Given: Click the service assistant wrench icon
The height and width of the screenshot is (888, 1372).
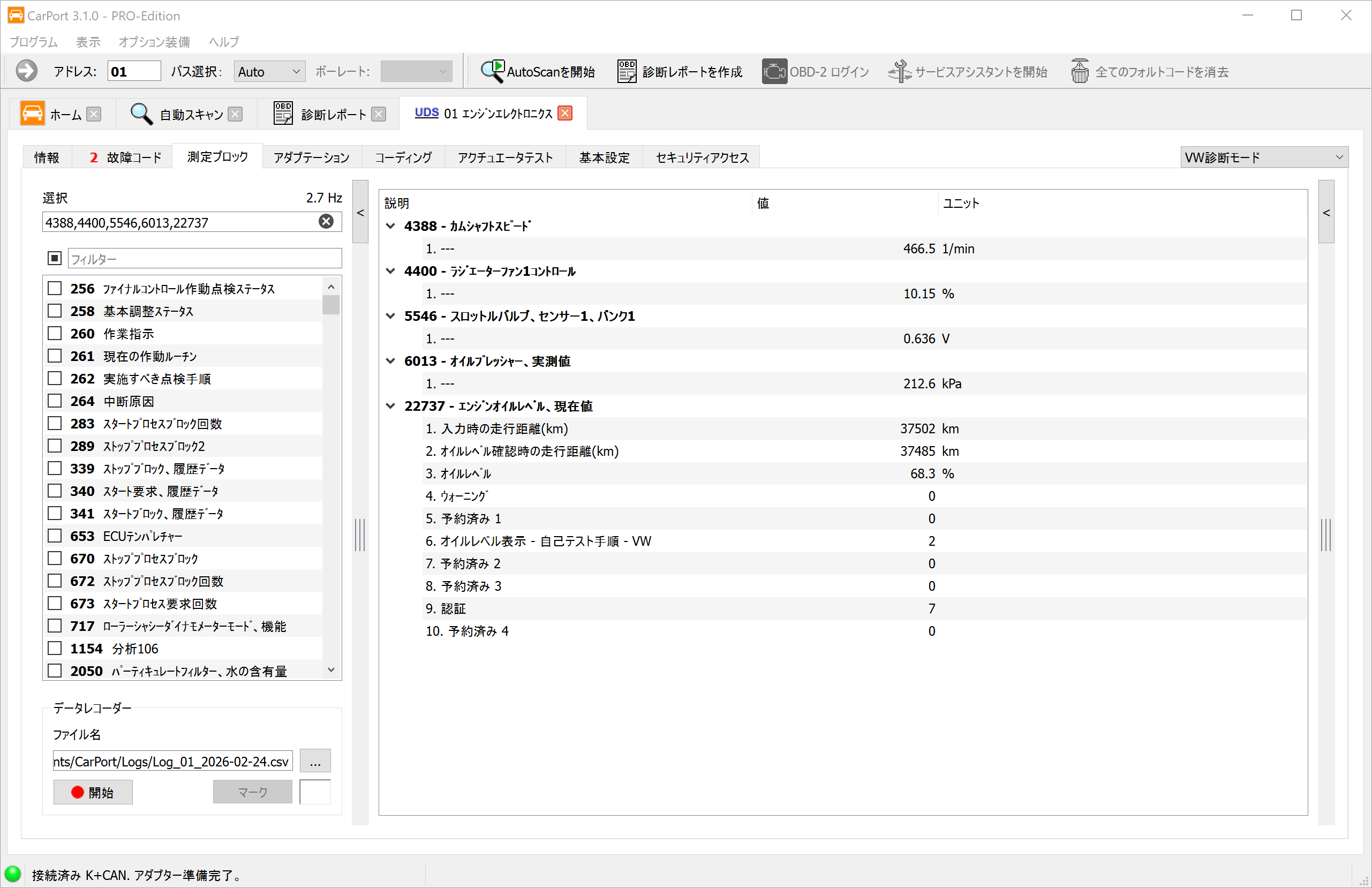Looking at the screenshot, I should pos(899,72).
